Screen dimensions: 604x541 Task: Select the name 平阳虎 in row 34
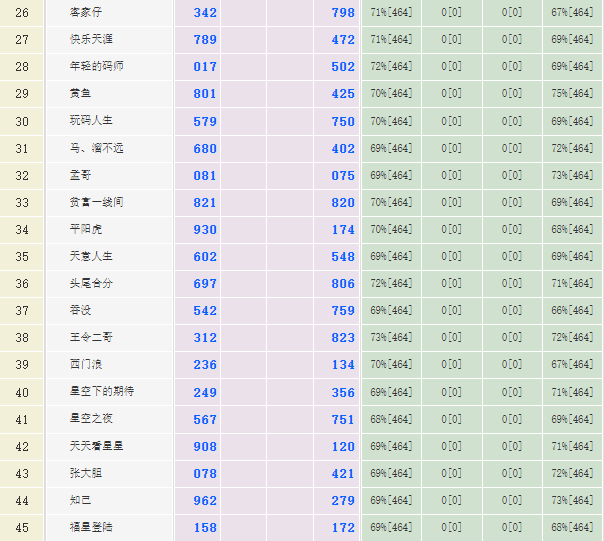click(85, 229)
